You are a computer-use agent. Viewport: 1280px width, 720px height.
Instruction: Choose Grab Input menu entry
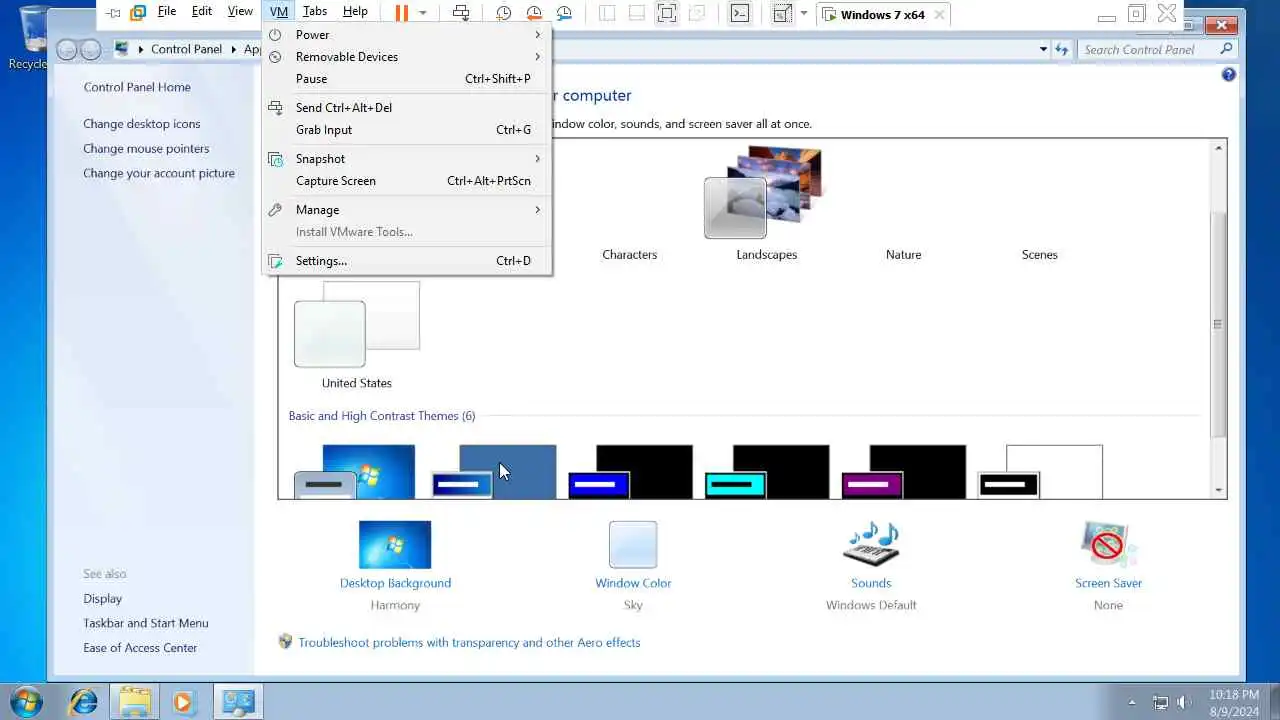tap(406, 130)
